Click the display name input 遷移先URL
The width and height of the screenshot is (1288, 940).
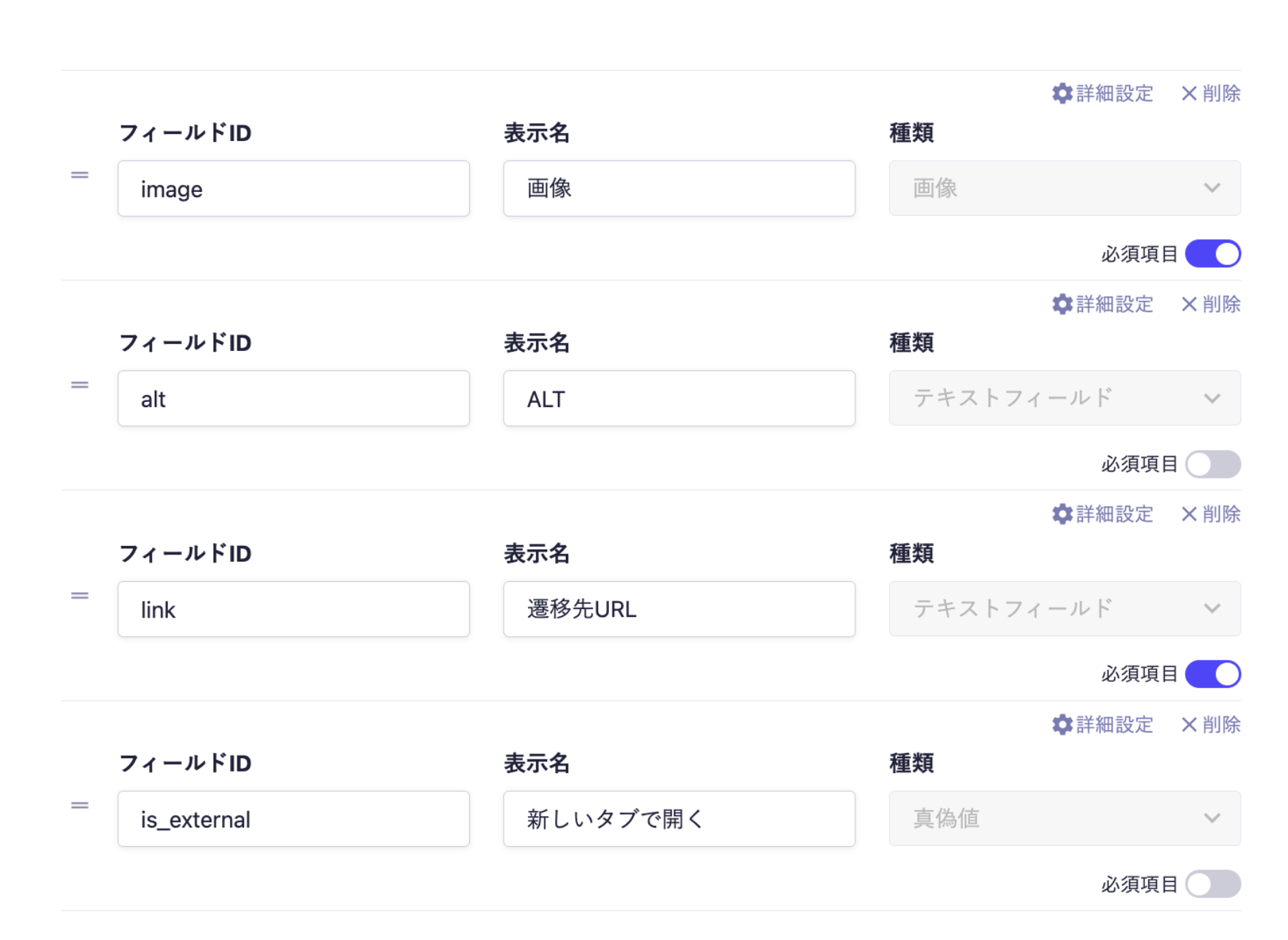point(678,610)
